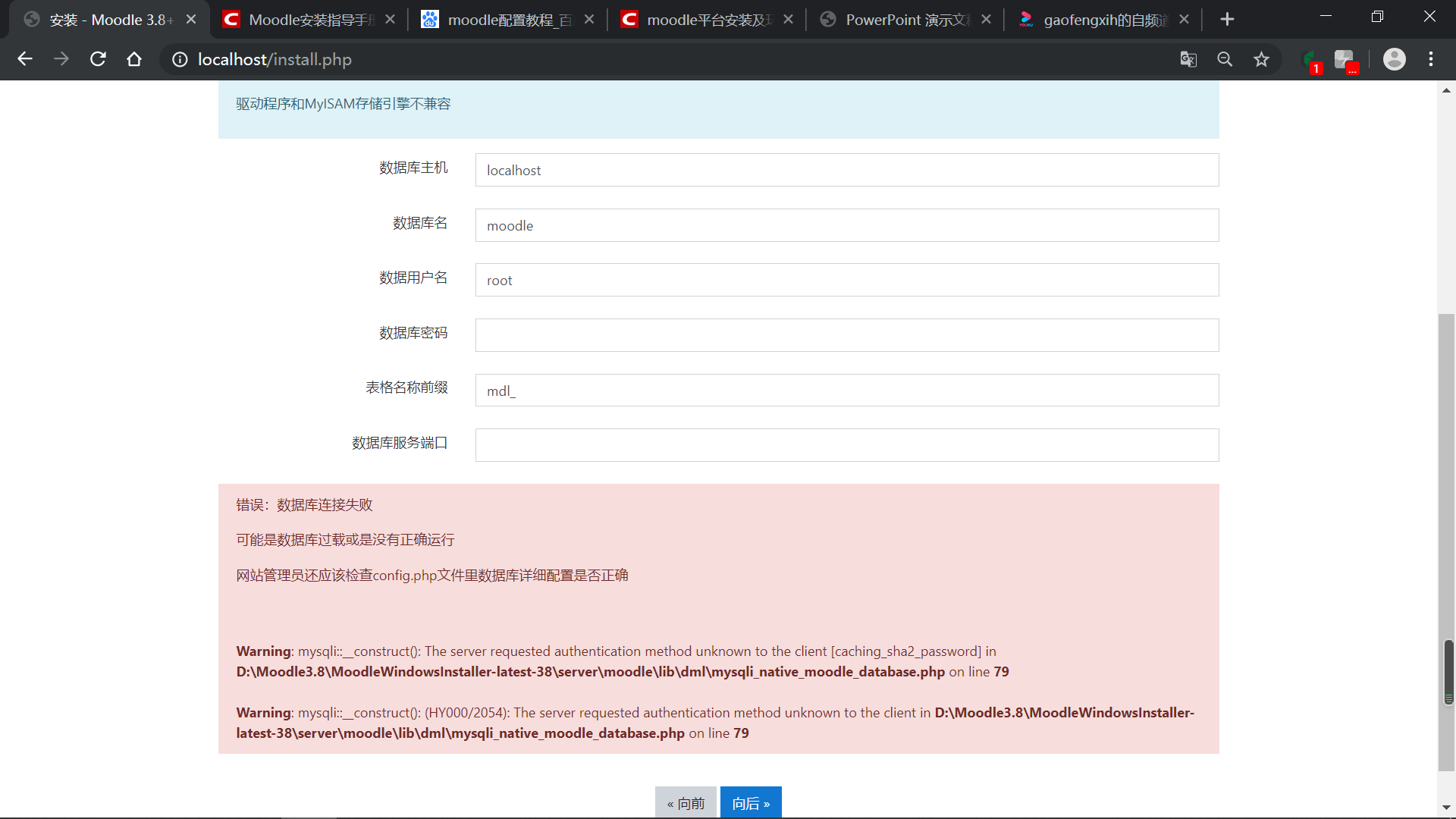
Task: Click the 数据库主机 label
Action: point(413,168)
